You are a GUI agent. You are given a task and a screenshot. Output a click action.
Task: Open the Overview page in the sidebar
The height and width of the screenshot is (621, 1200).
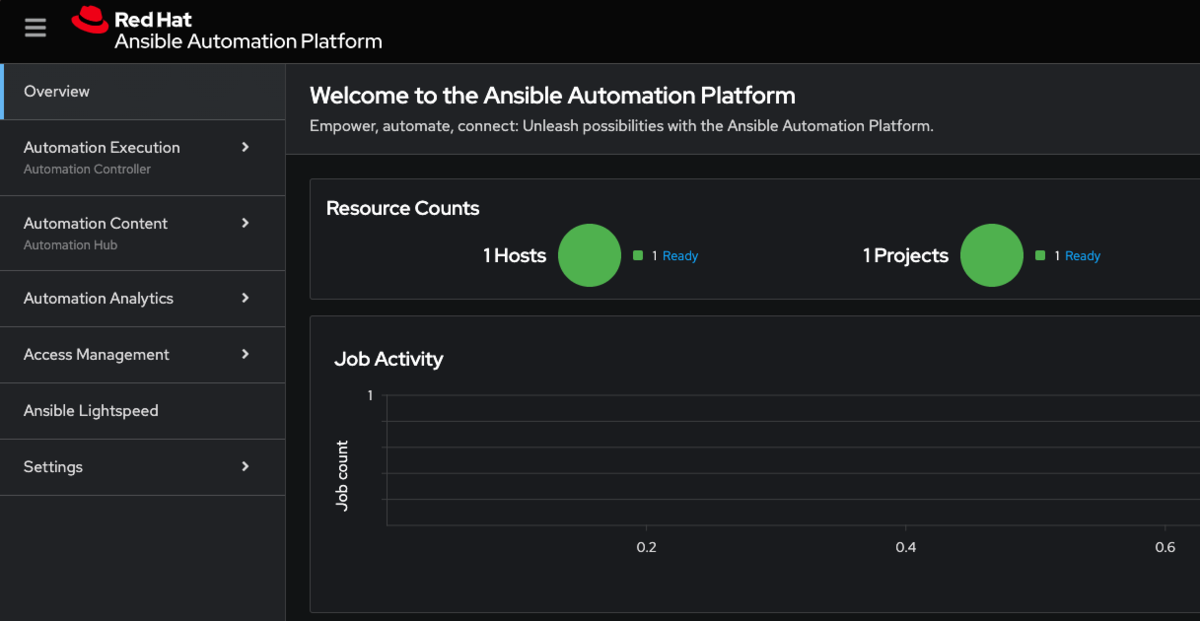143,91
